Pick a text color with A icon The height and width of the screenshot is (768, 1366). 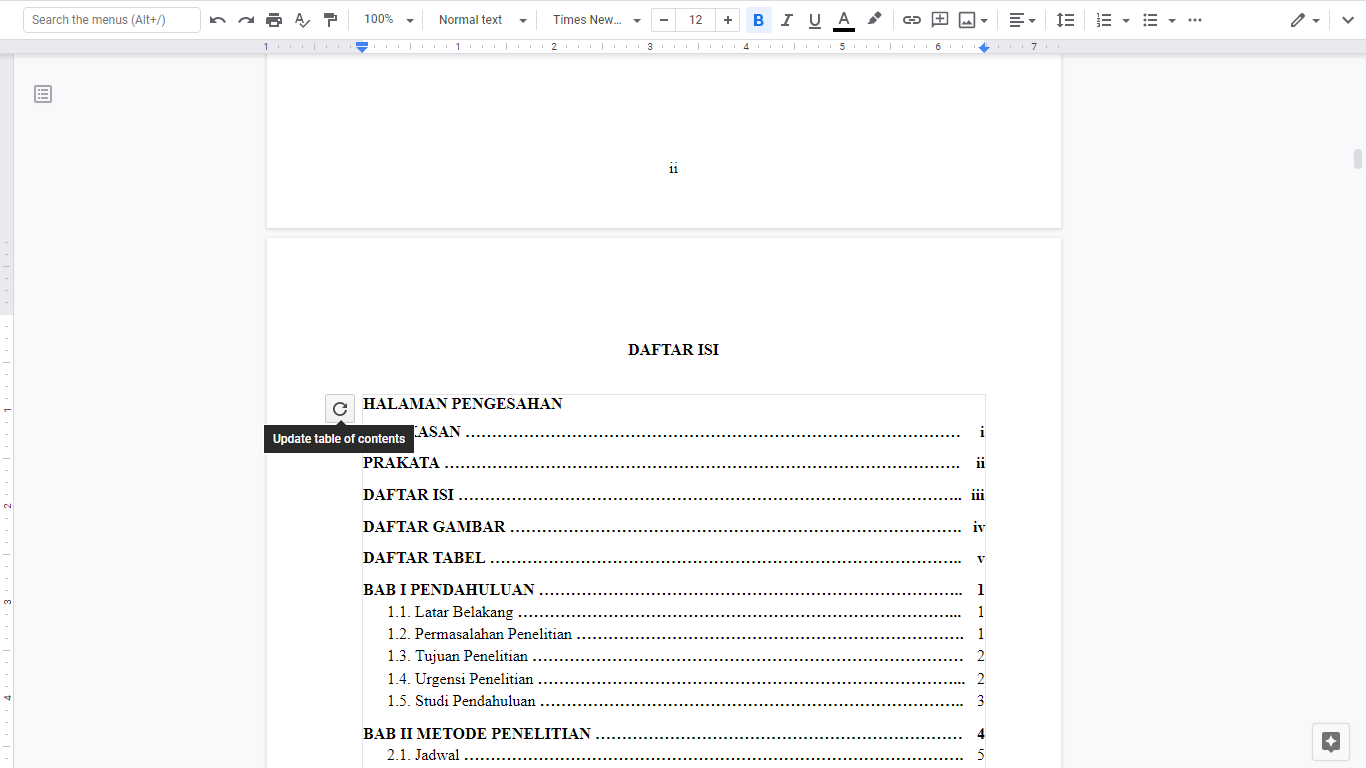click(843, 20)
